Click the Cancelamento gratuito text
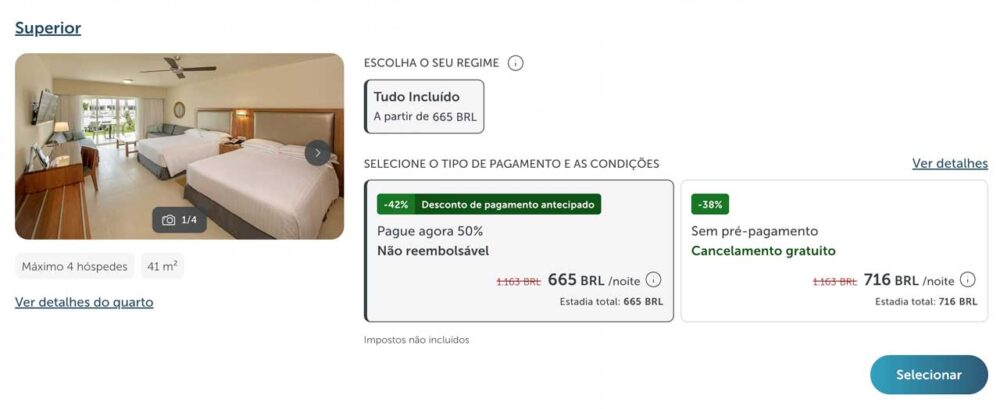 point(763,251)
